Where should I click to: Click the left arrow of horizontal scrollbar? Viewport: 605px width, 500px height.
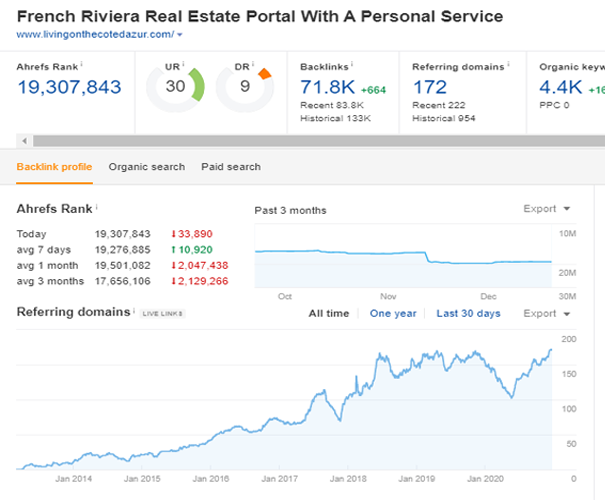24,141
